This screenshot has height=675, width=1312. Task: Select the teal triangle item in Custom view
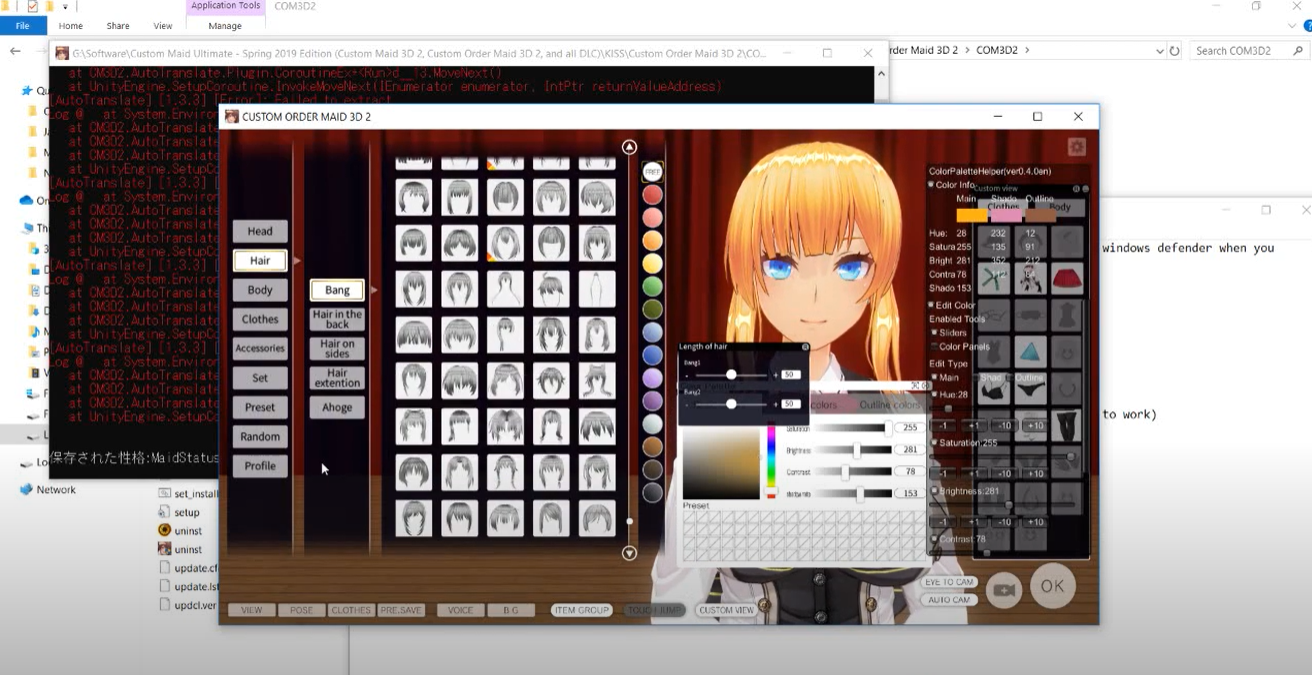tap(1030, 352)
